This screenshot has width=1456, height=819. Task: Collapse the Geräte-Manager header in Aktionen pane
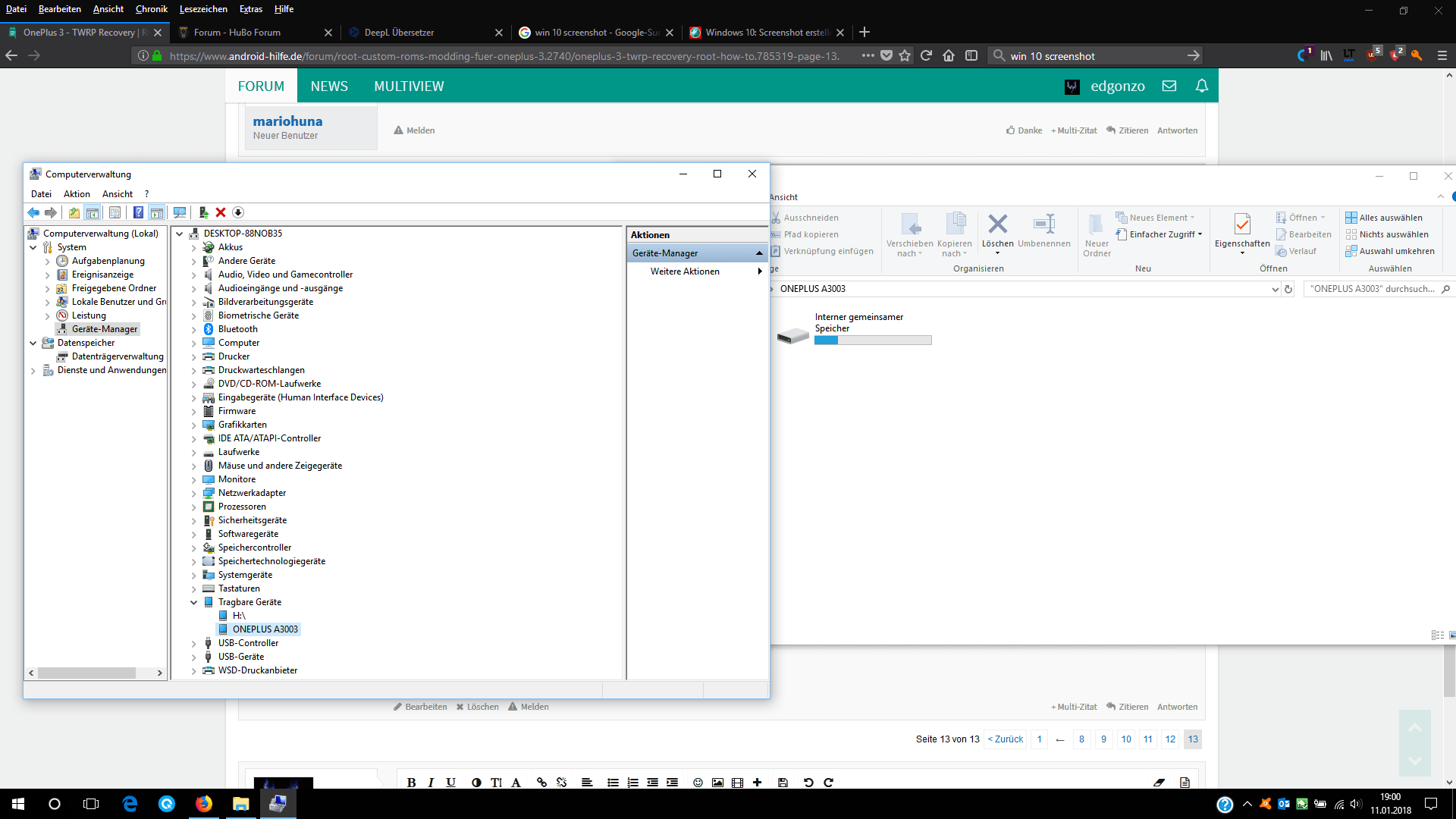coord(758,253)
